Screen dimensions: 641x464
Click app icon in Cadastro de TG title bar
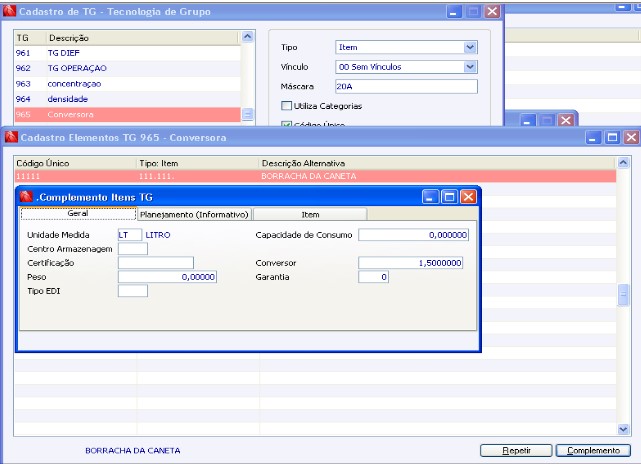click(9, 11)
